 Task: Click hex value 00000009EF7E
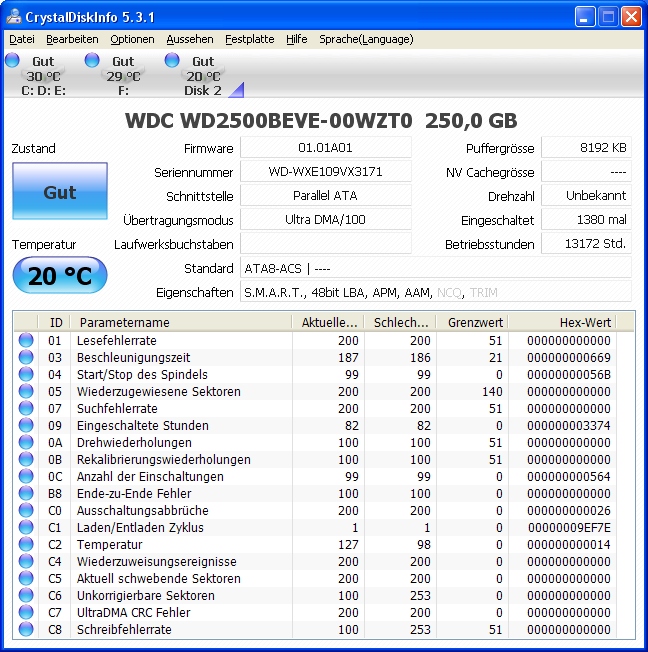[x=569, y=528]
